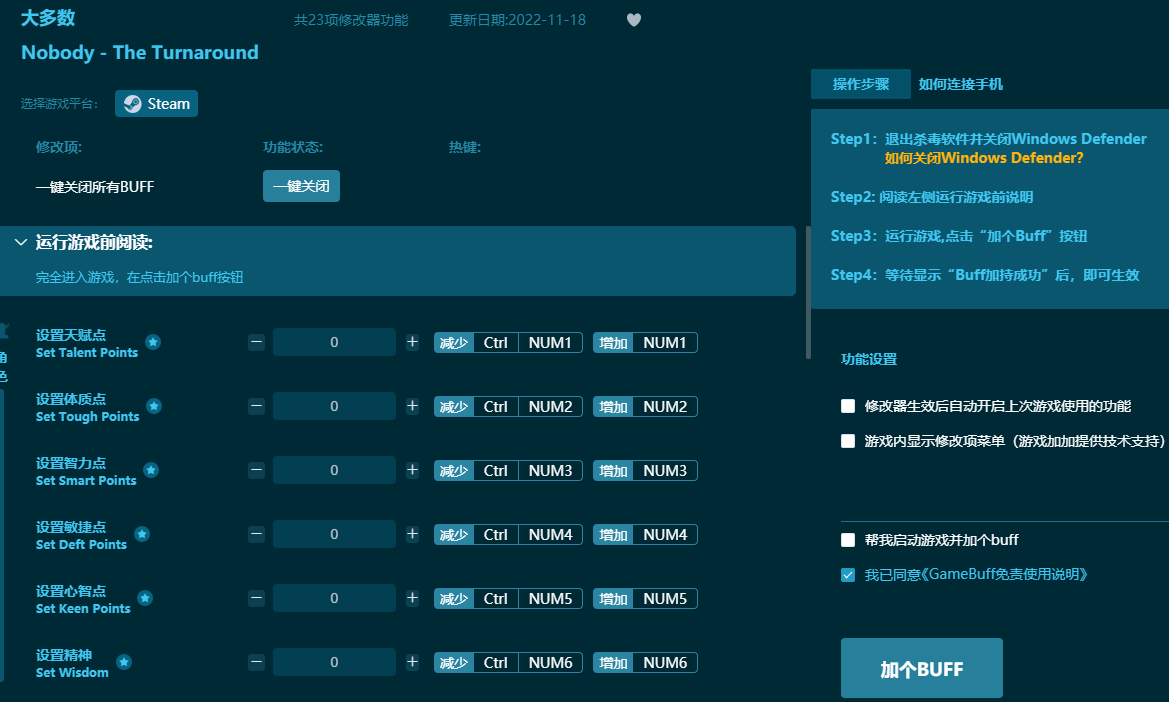Viewport: 1169px width, 702px height.
Task: Click Talent Points value input field
Action: pyautogui.click(x=334, y=342)
